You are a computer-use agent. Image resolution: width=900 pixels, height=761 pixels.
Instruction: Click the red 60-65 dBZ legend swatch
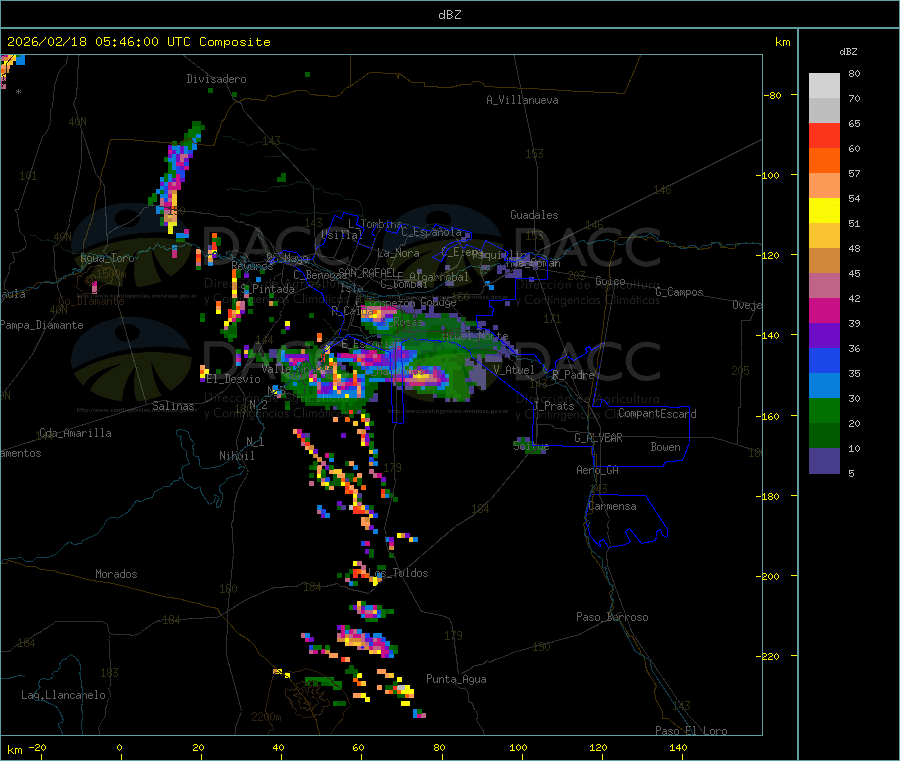pyautogui.click(x=824, y=136)
